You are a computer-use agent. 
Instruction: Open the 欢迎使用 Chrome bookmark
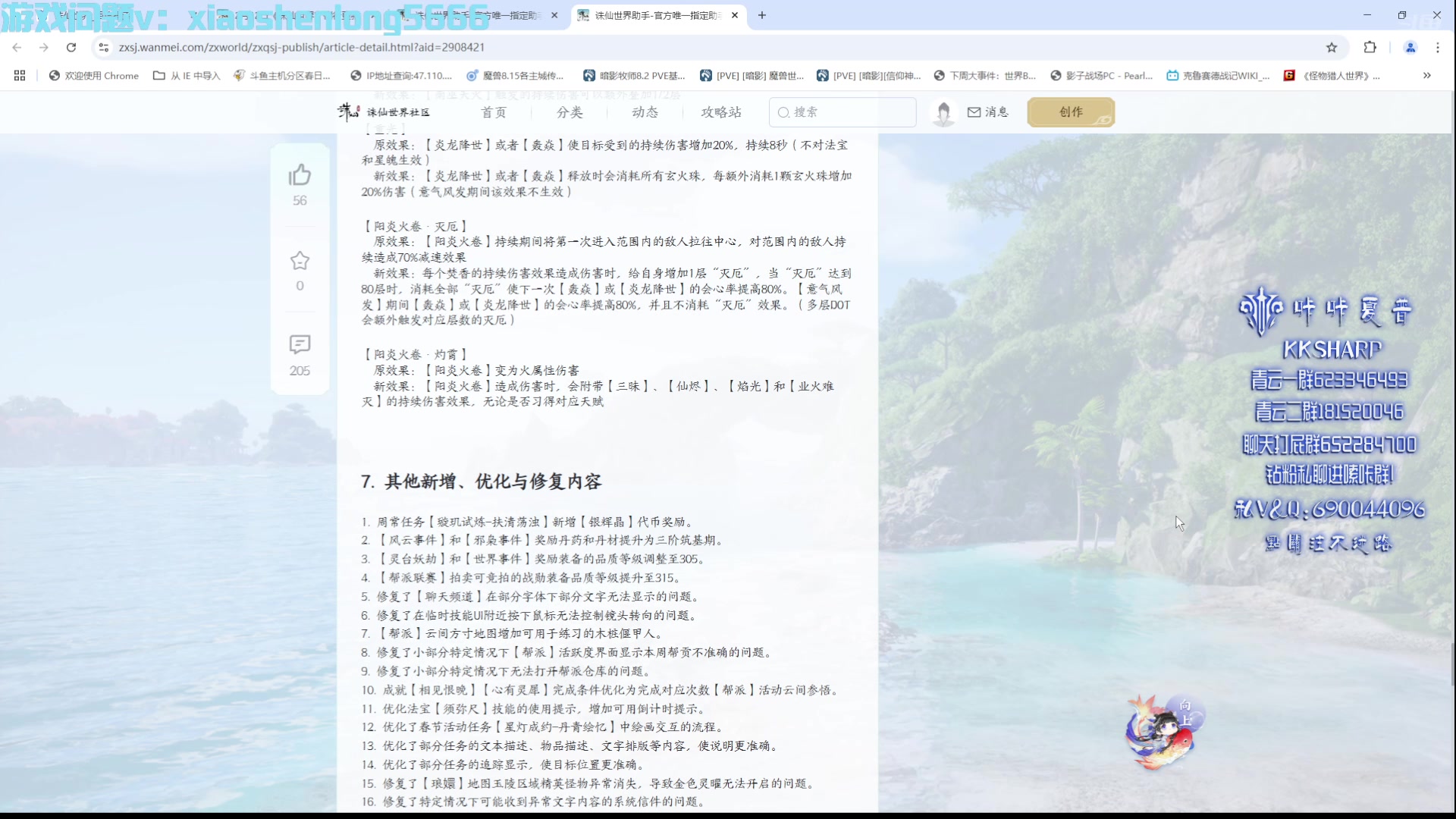pos(94,75)
